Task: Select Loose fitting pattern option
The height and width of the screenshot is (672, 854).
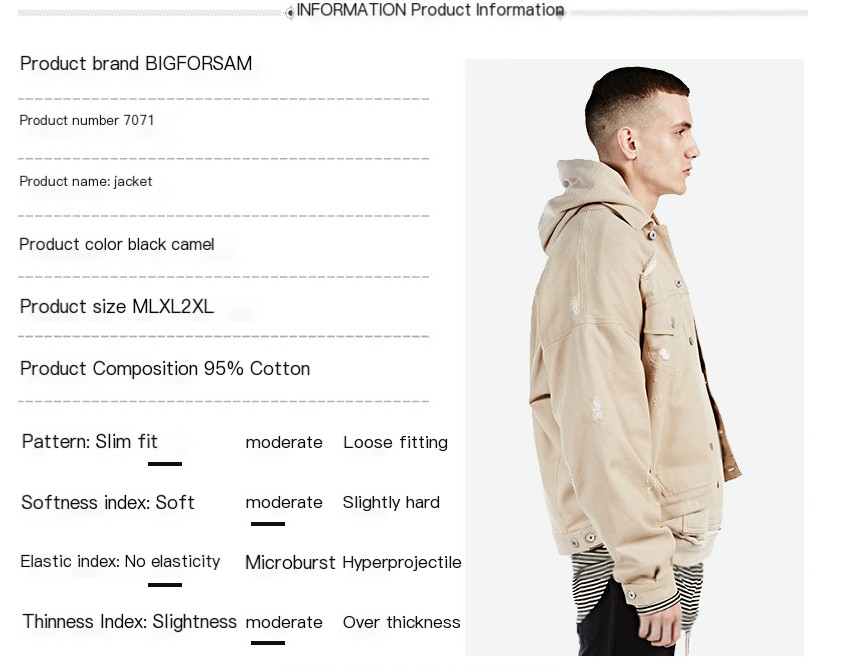Action: [x=395, y=443]
